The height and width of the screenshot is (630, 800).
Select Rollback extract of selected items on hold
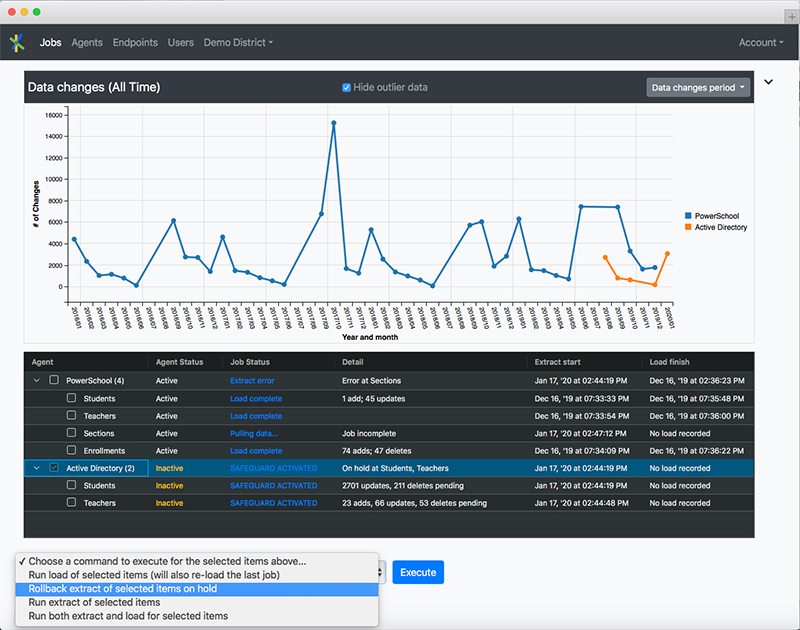(x=122, y=589)
